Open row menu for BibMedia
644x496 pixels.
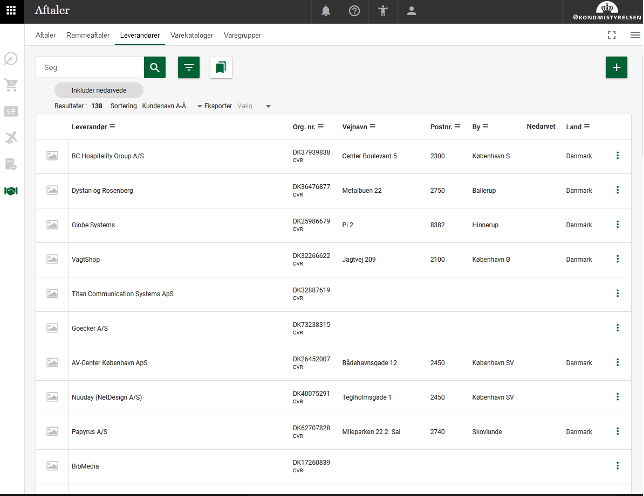[x=617, y=466]
